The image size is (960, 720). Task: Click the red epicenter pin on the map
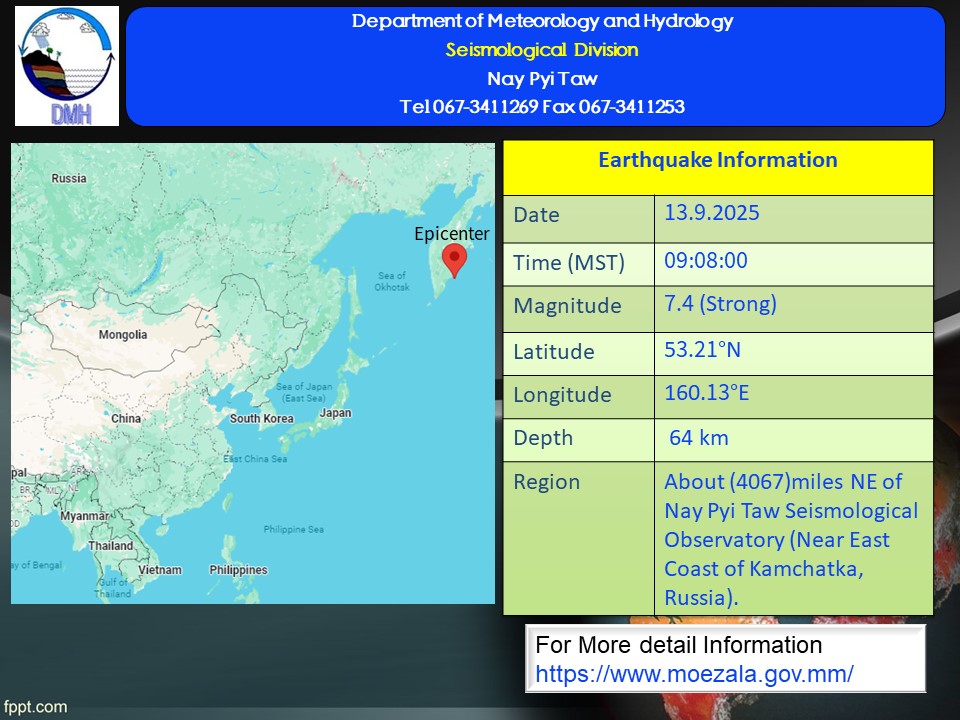[454, 260]
